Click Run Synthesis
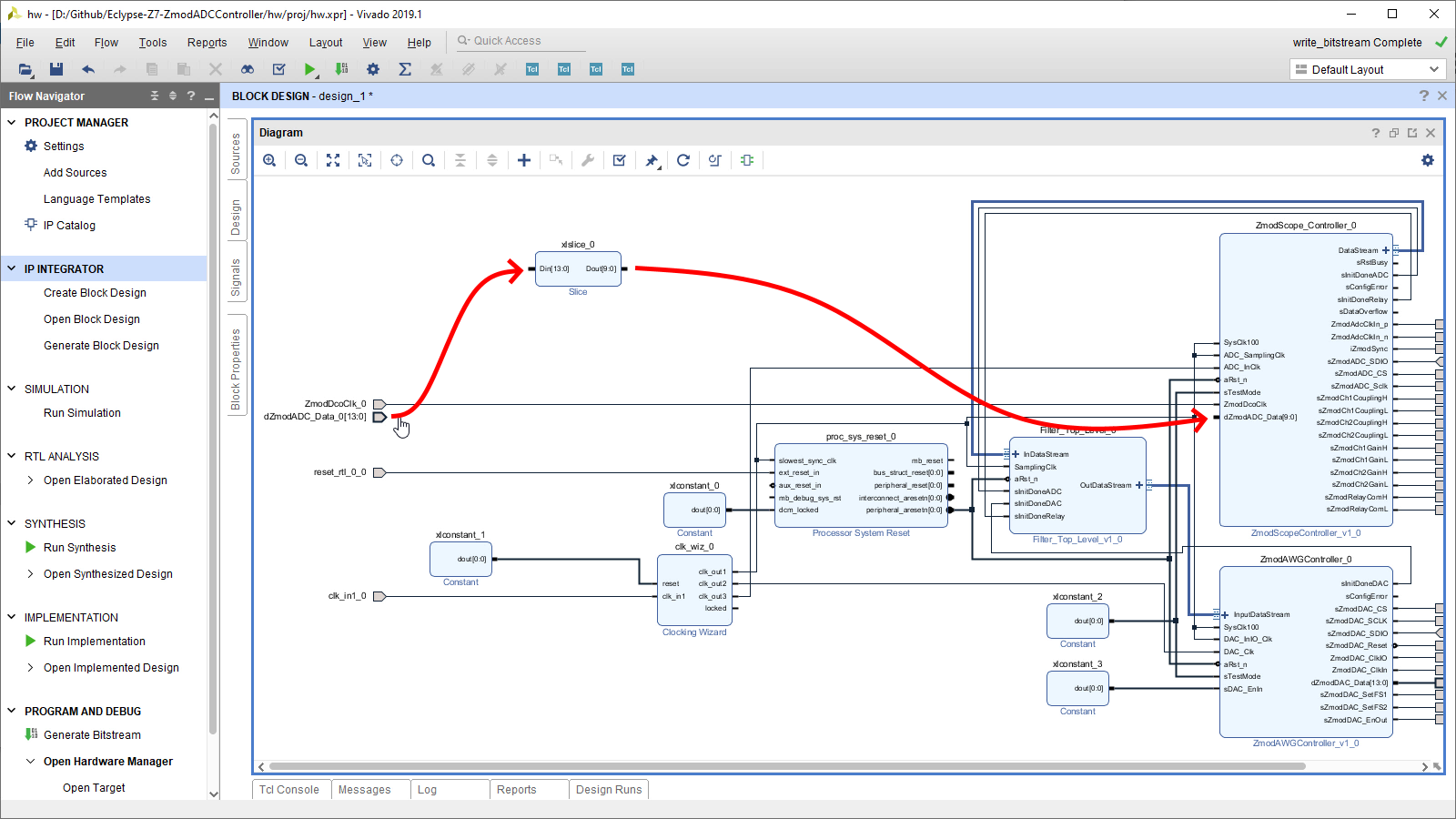 click(x=80, y=548)
